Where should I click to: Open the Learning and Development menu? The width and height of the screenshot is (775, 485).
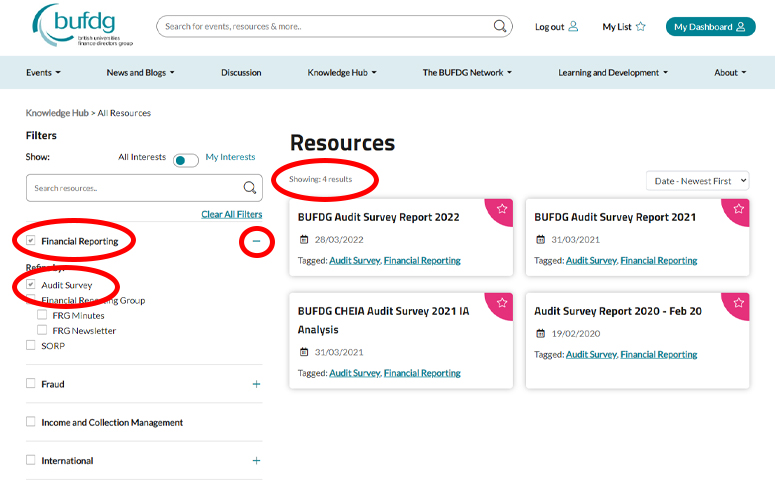pyautogui.click(x=612, y=73)
